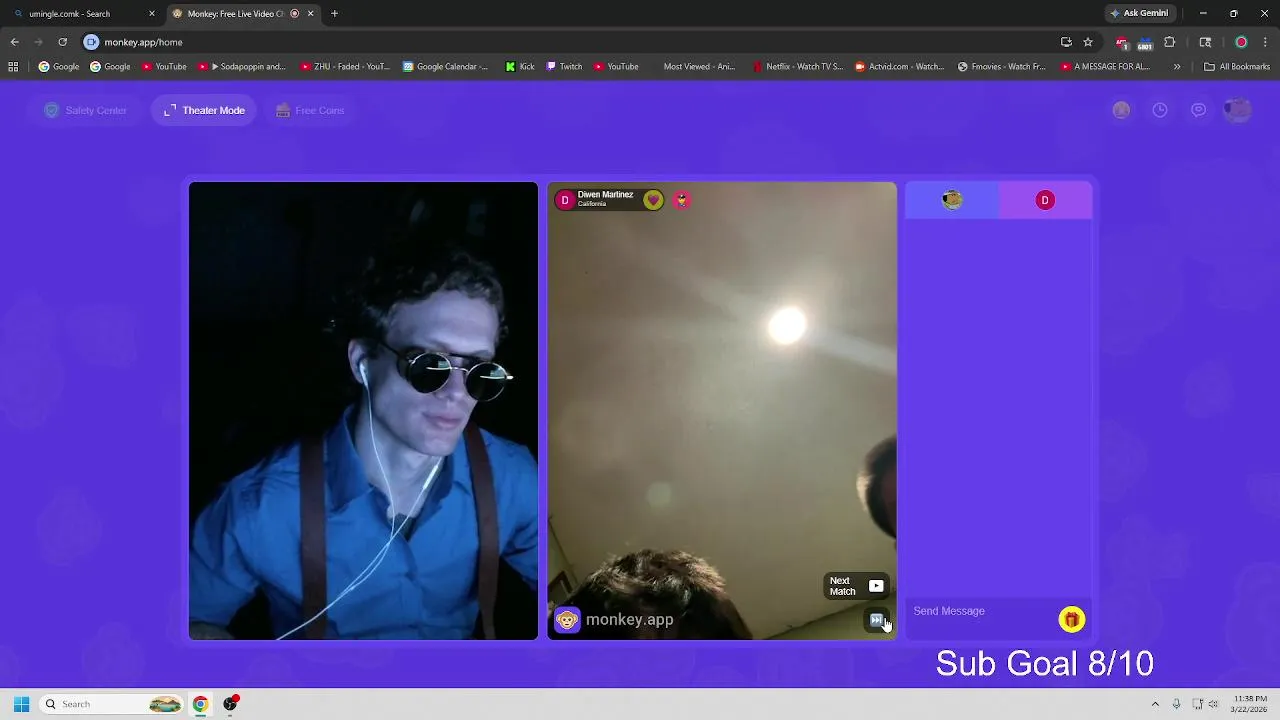
Task: Open the Actvid.com bookmark
Action: pos(899,67)
